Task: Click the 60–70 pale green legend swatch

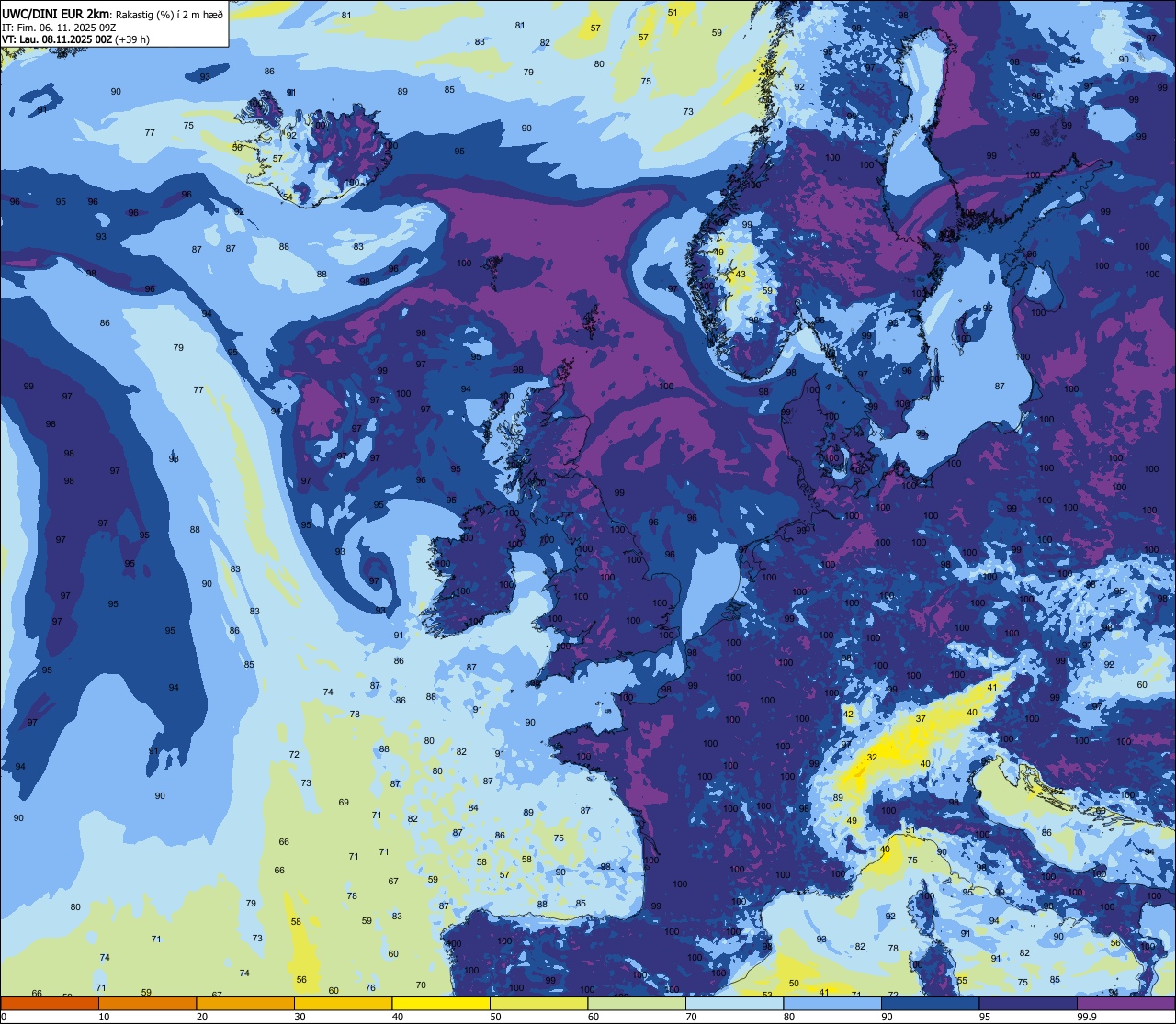Action: [x=637, y=1003]
